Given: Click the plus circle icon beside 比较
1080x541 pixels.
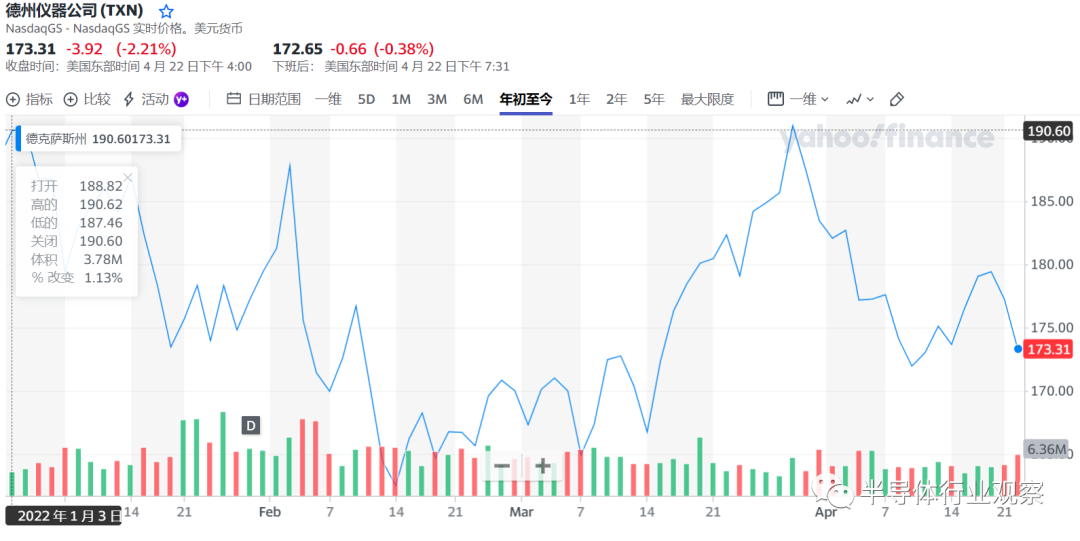Looking at the screenshot, I should (x=70, y=99).
